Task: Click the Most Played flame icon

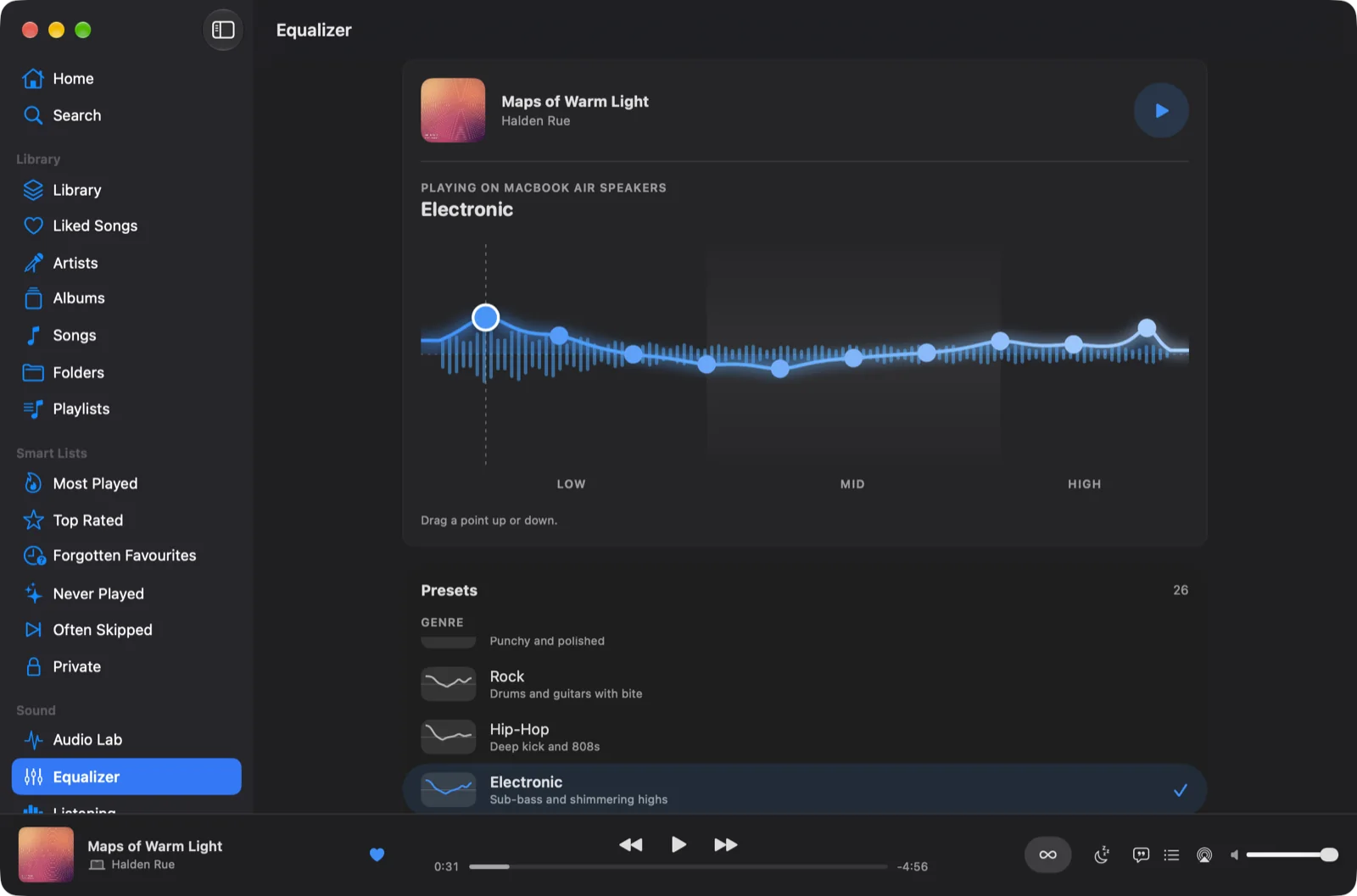Action: (33, 483)
